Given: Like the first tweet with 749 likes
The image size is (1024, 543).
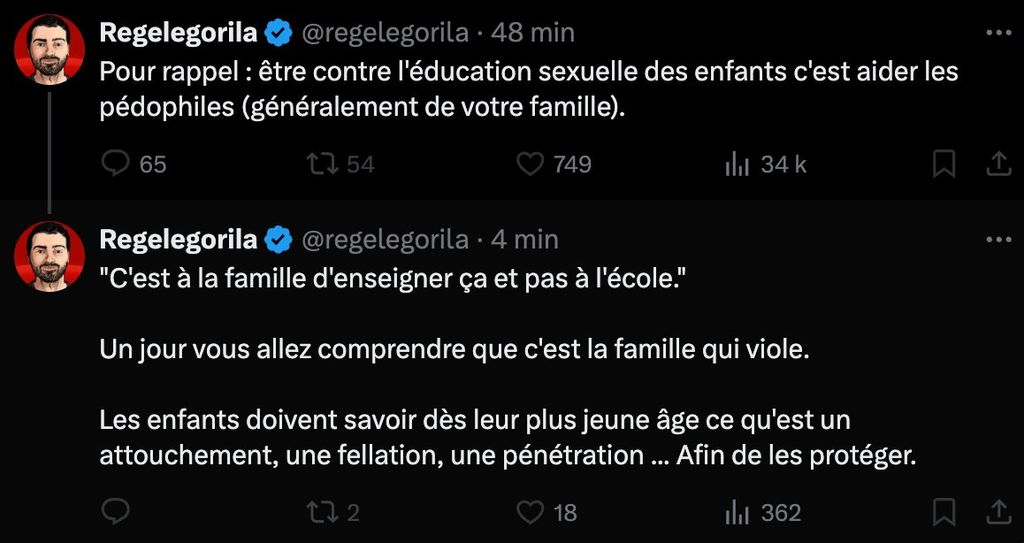Looking at the screenshot, I should click(530, 164).
